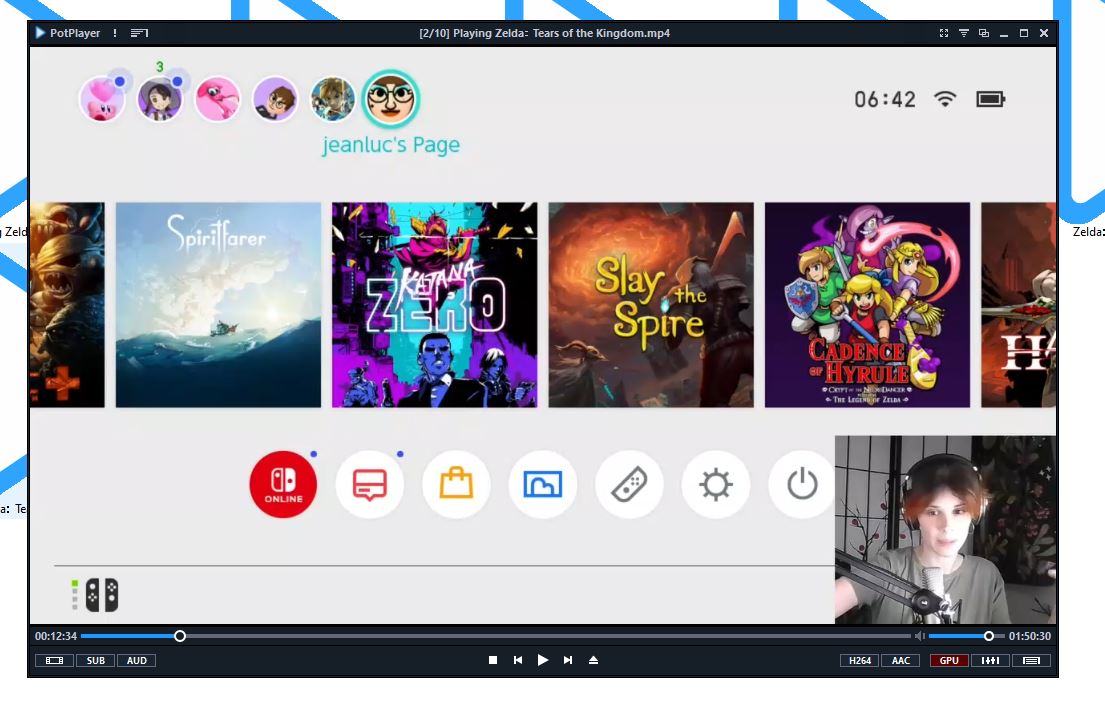Open Nintendo Switch Online red button
This screenshot has width=1105, height=722.
(x=283, y=485)
